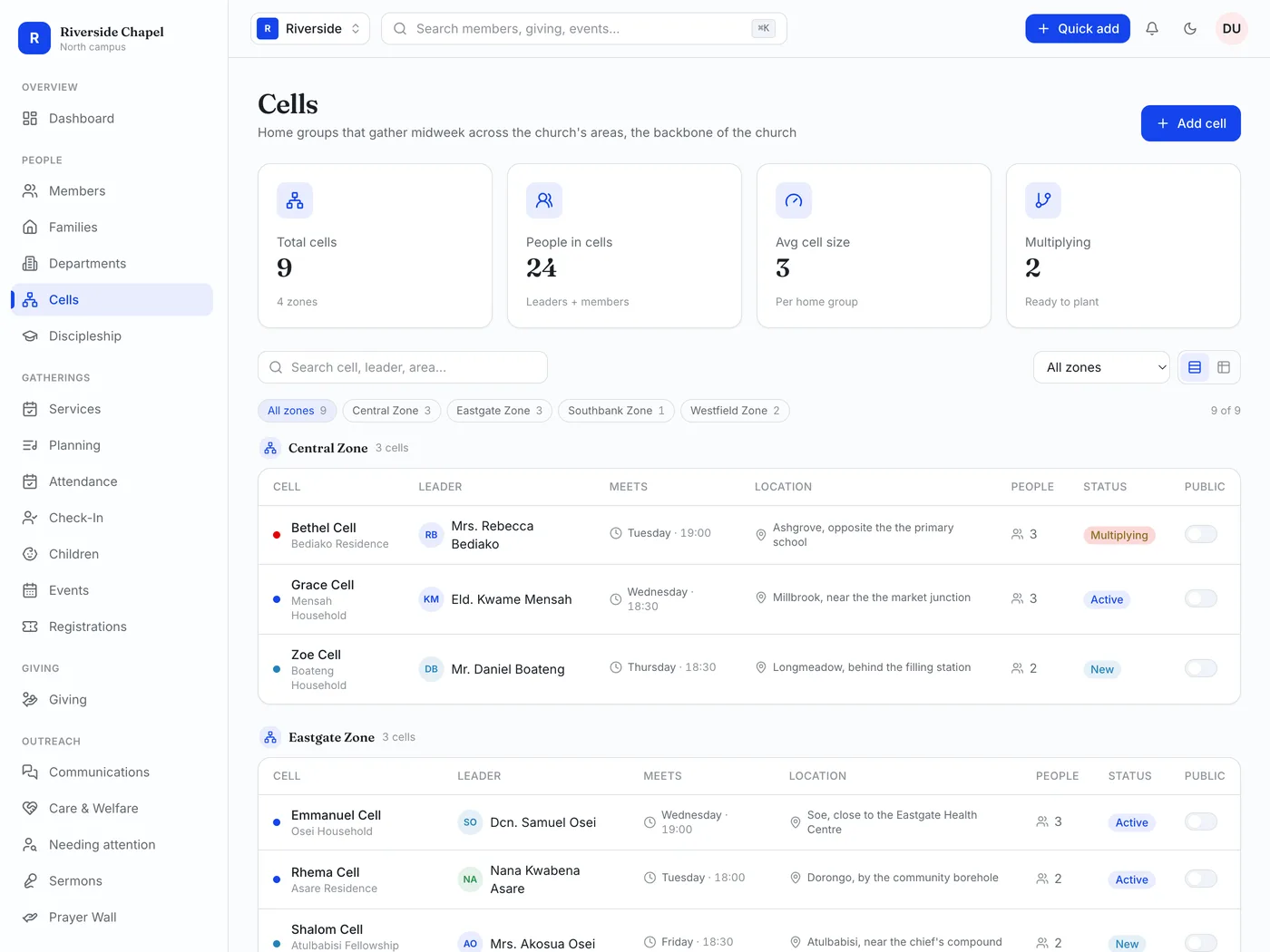Toggle public switch for Shalom Cell

(x=1201, y=943)
